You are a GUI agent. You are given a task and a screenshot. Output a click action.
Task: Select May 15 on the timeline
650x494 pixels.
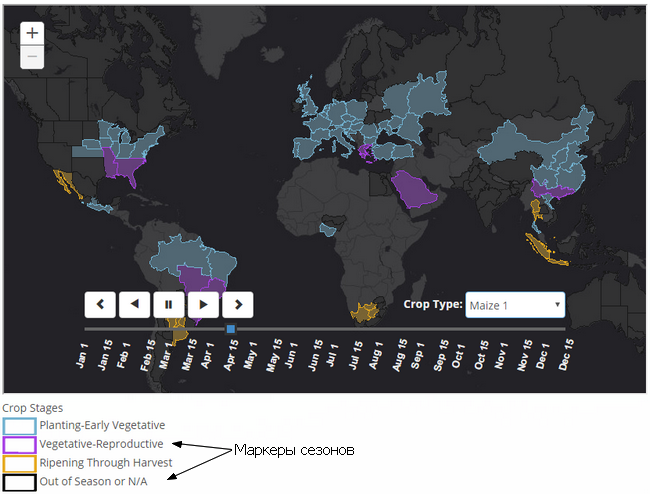[x=274, y=355]
